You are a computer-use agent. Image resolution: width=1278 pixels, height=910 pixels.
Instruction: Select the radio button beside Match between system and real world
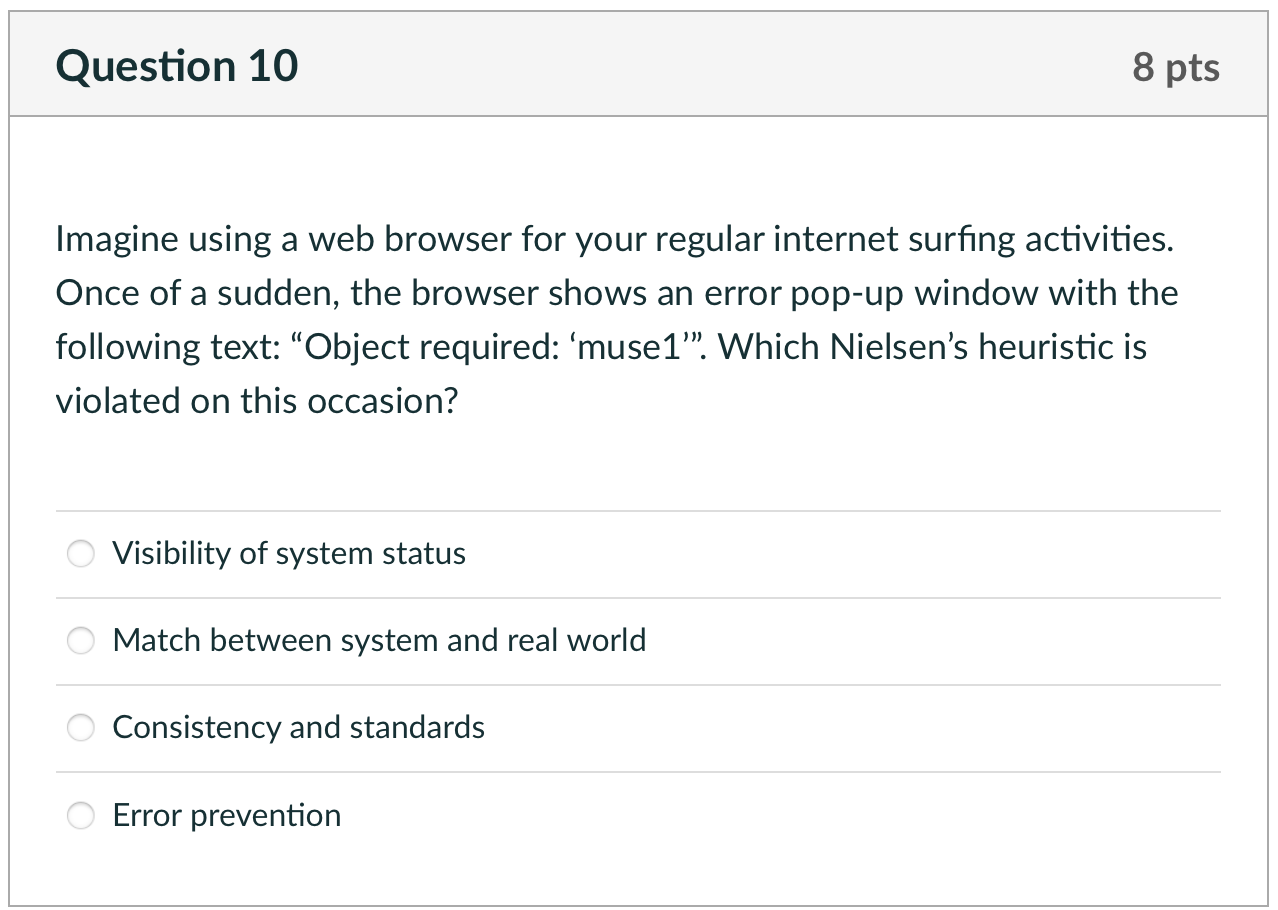(x=81, y=641)
